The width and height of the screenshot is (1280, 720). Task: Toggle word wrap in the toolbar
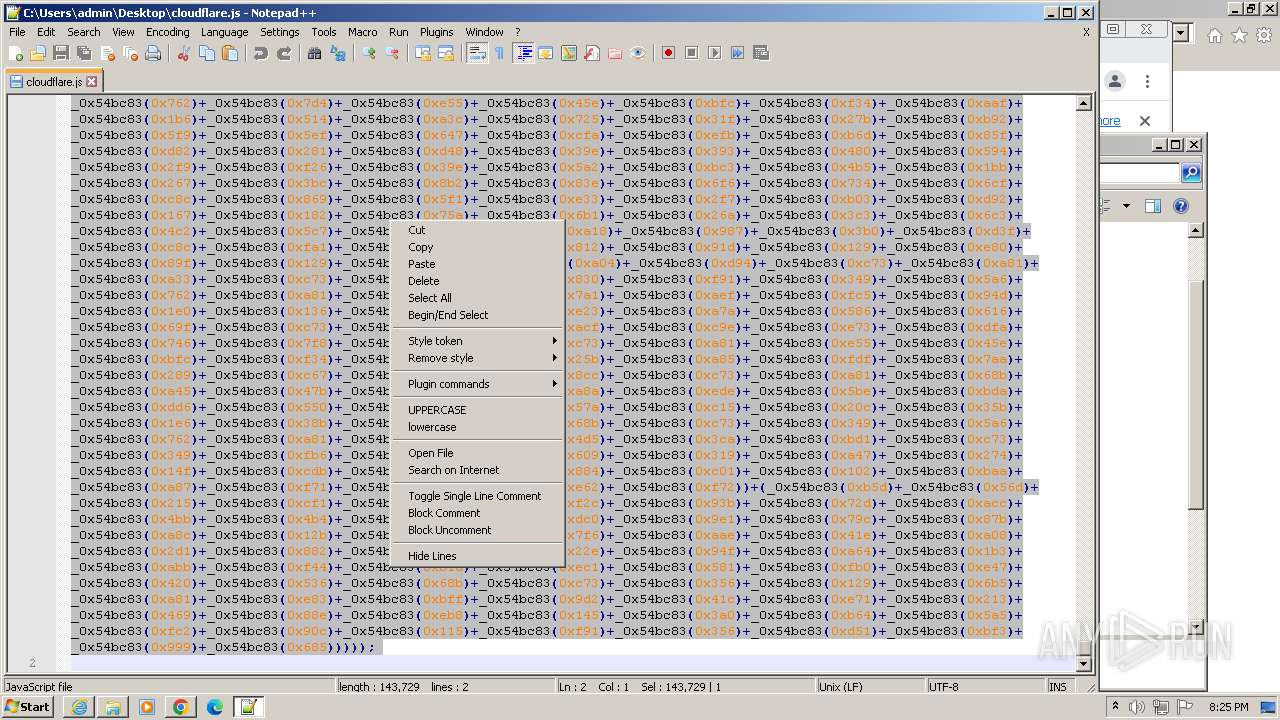477,53
